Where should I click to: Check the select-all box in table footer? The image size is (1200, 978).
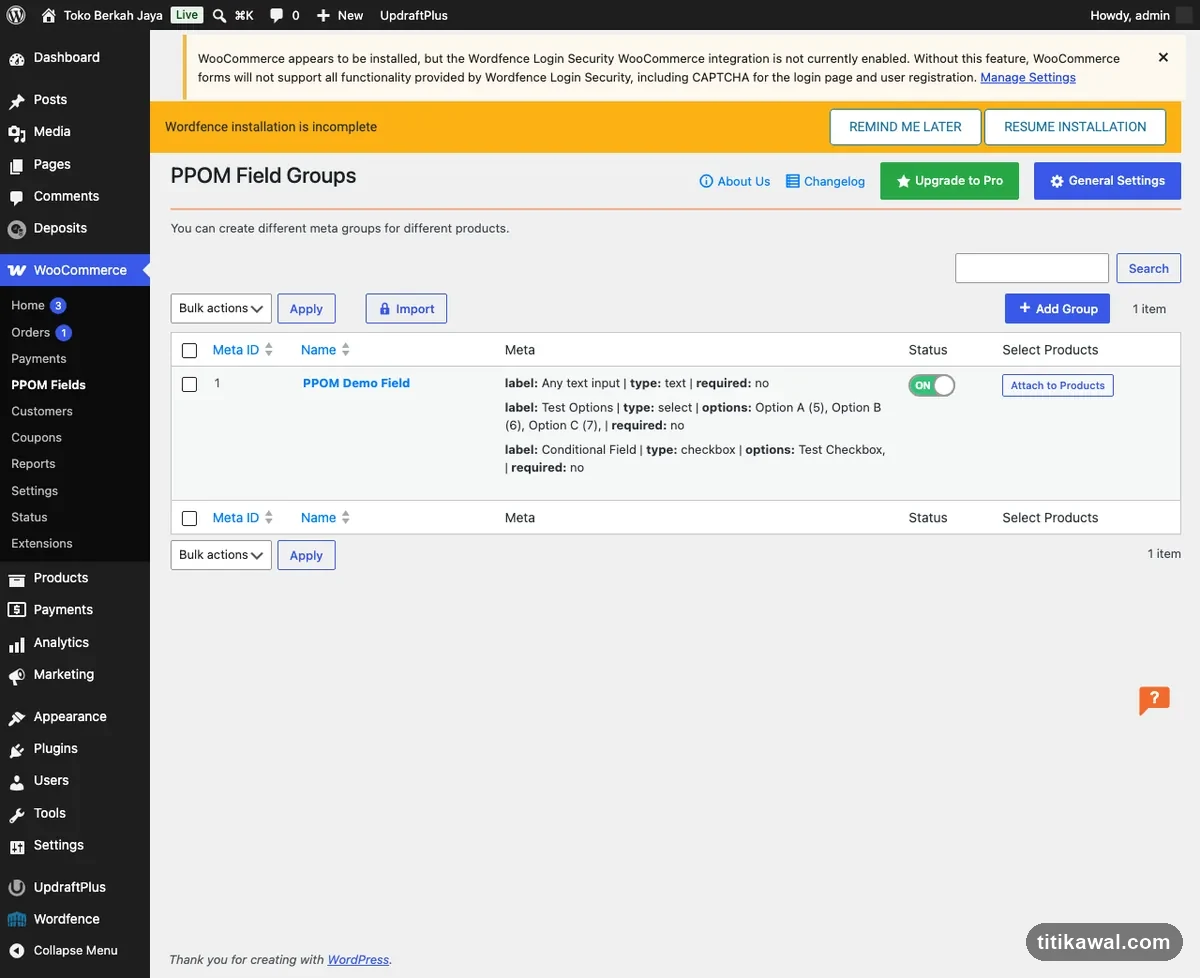pos(190,519)
